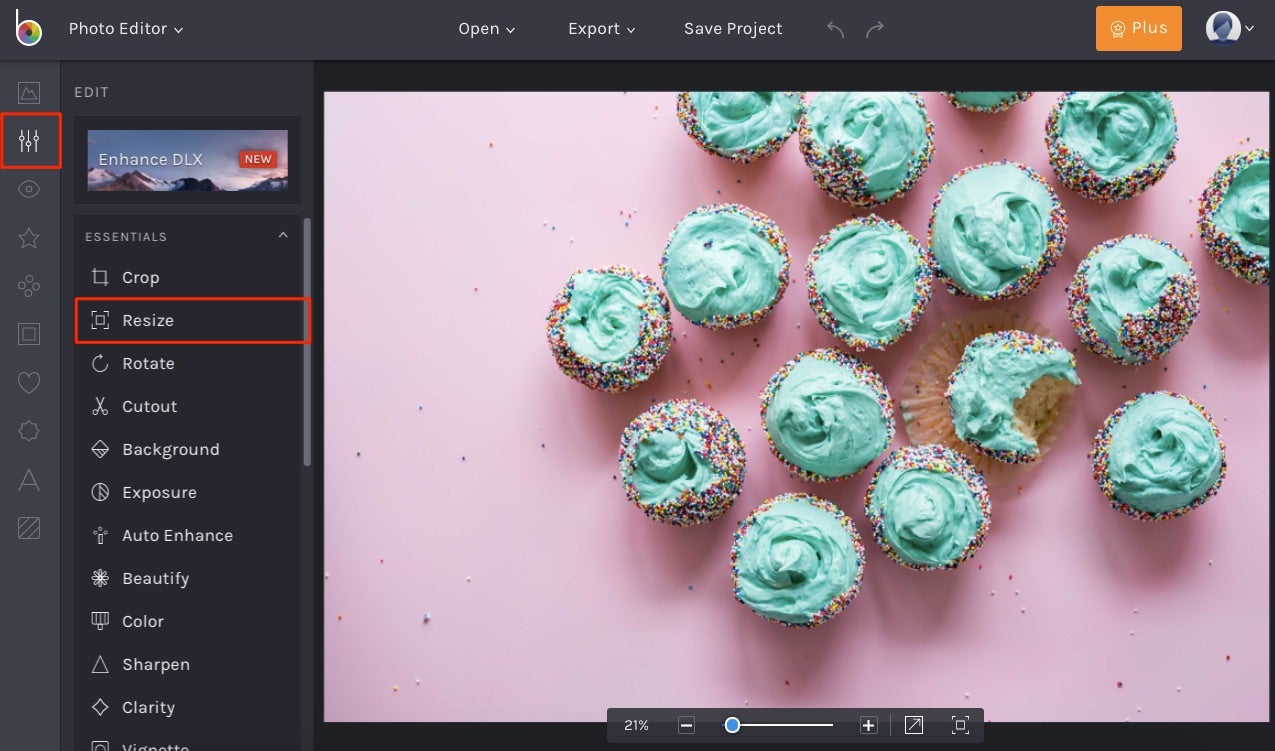Image resolution: width=1275 pixels, height=751 pixels.
Task: Select Rotate from the Essentials list
Action: click(x=146, y=363)
